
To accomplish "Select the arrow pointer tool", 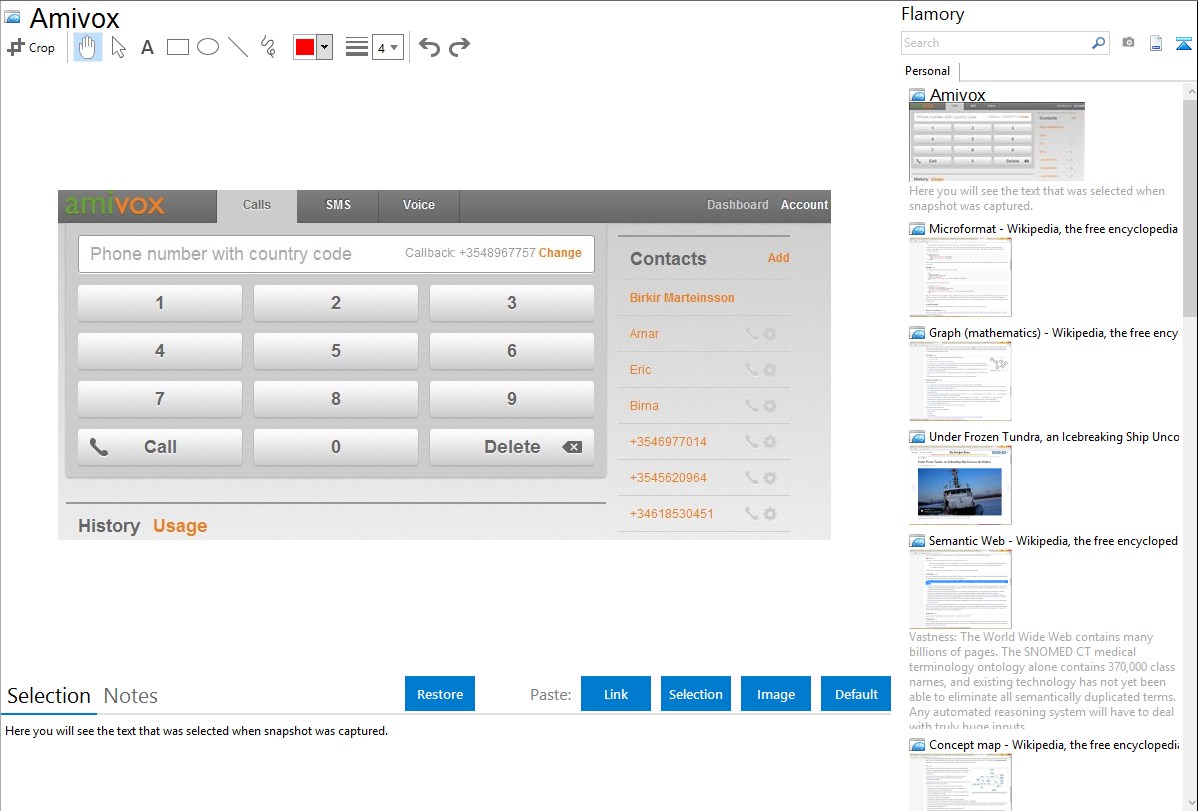I will pyautogui.click(x=118, y=47).
